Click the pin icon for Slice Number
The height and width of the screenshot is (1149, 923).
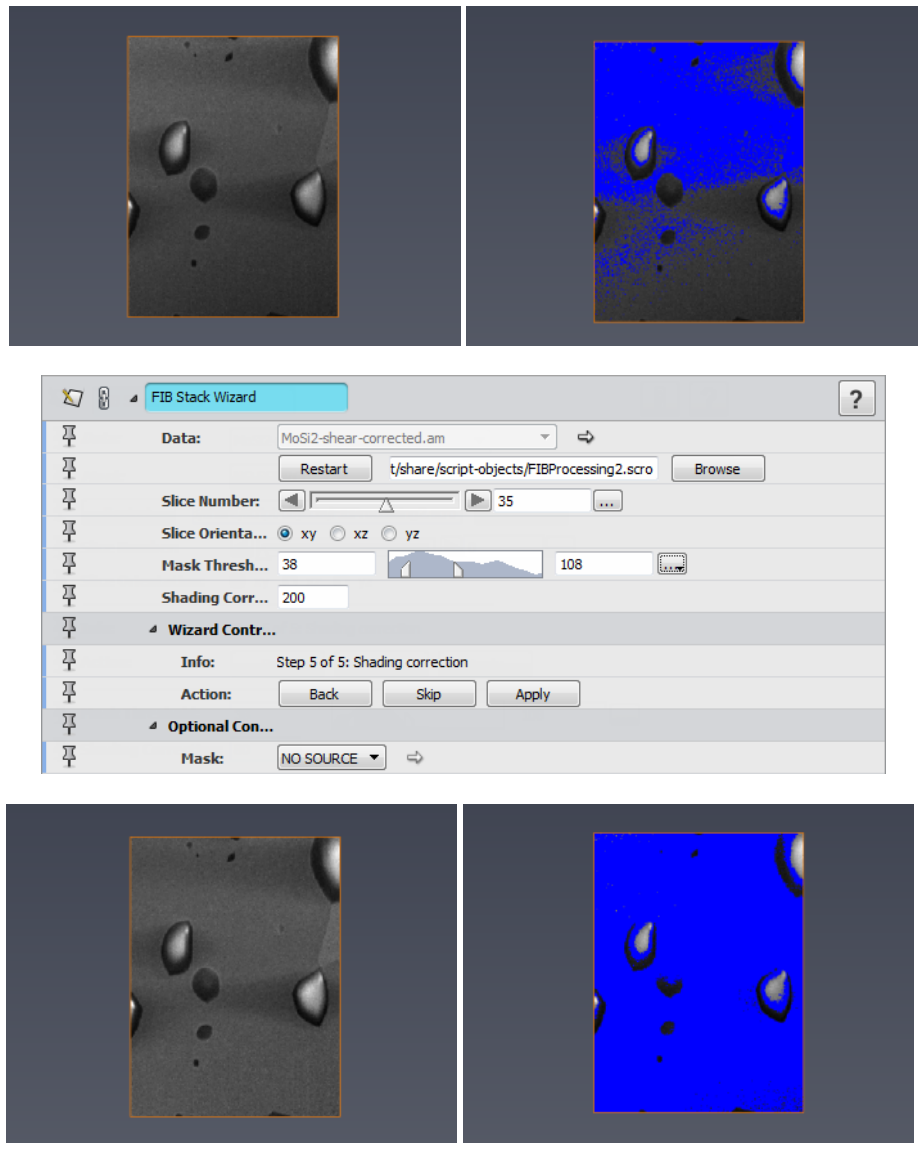click(69, 500)
